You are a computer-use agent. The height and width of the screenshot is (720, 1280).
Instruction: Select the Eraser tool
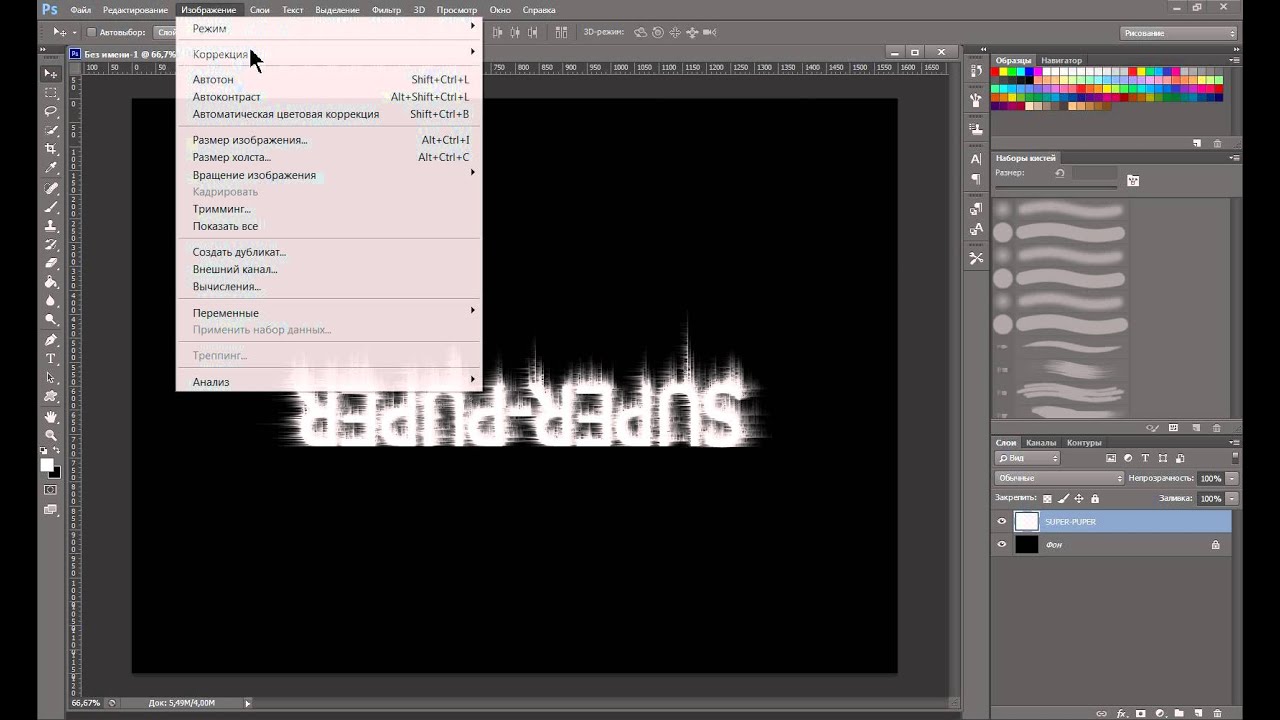(51, 264)
